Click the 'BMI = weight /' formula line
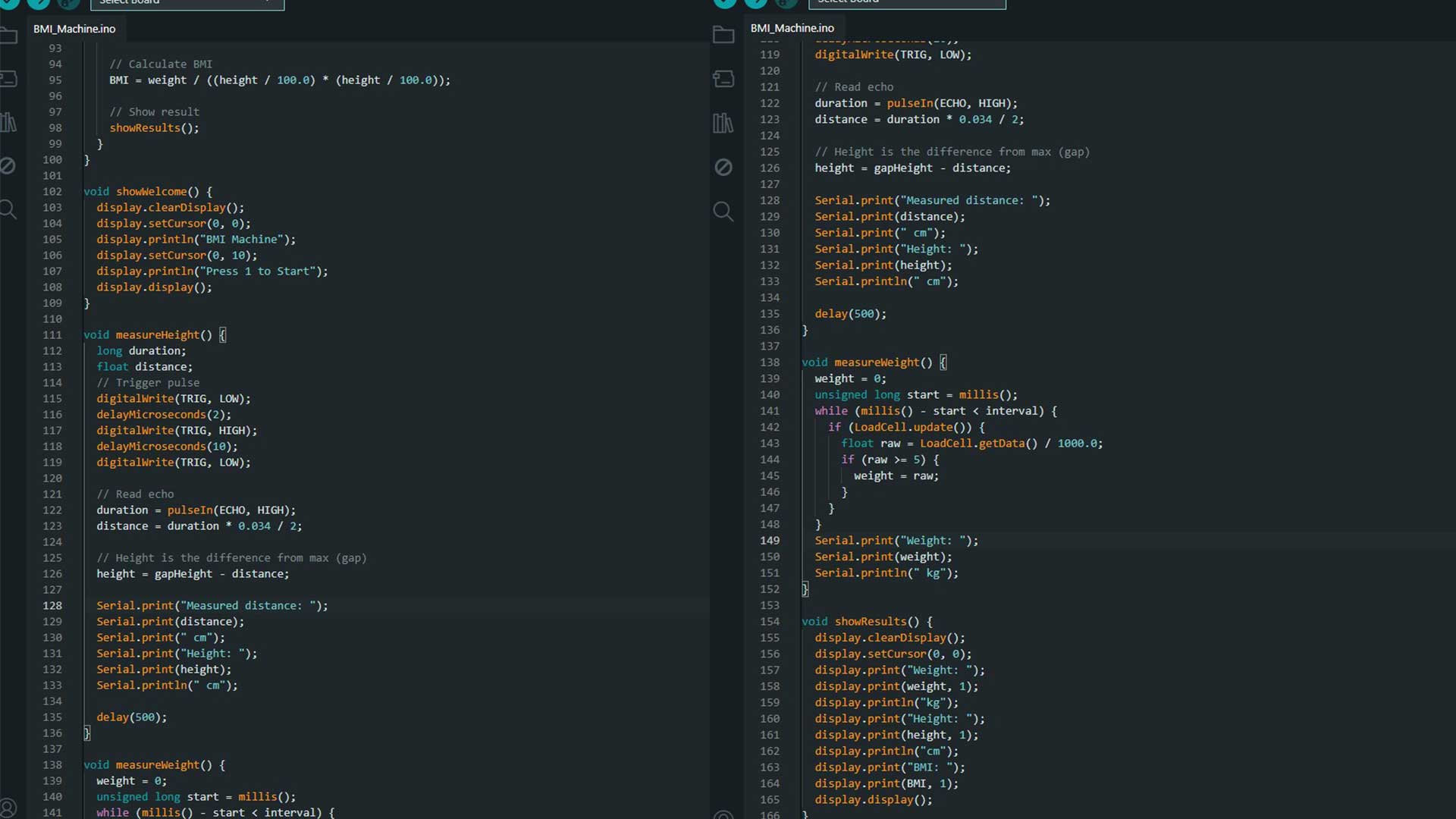1456x819 pixels. [280, 80]
